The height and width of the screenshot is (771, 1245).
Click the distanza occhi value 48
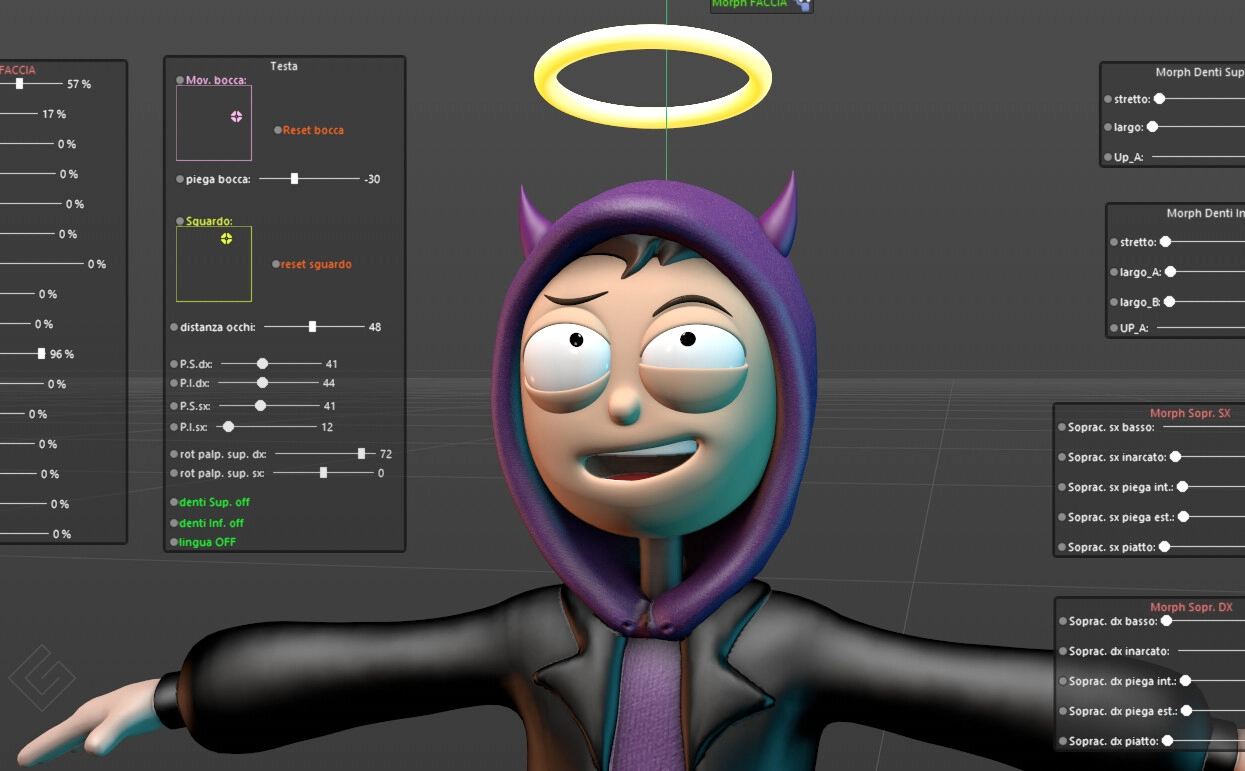point(375,327)
